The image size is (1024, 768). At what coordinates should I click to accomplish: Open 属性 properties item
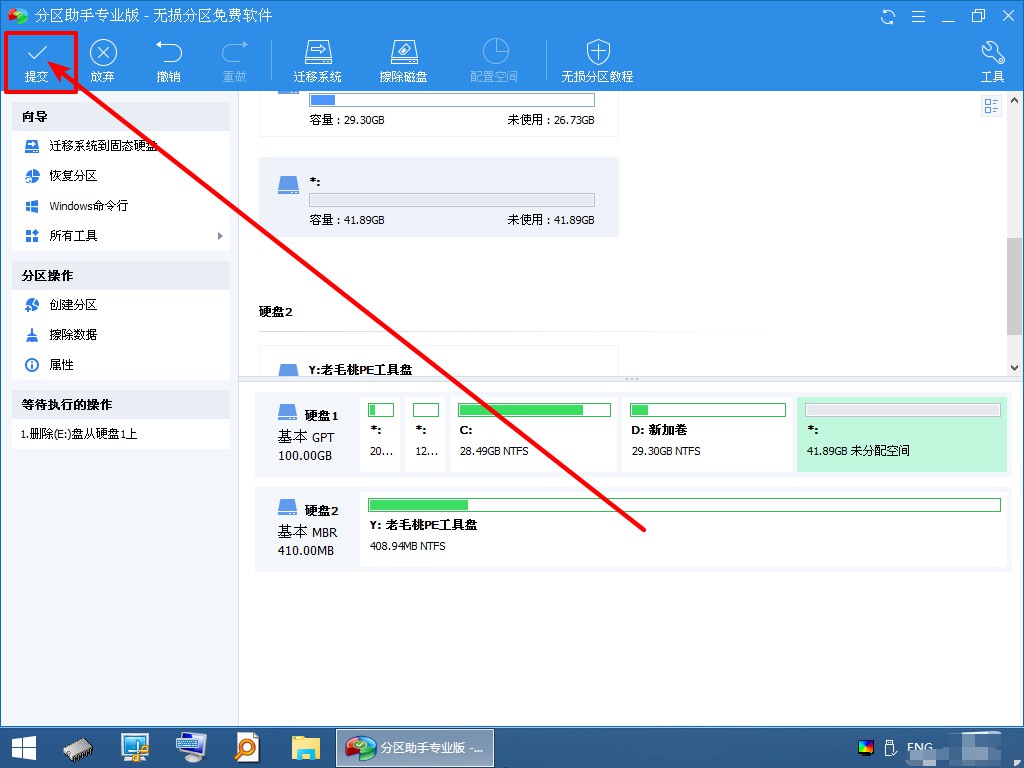point(121,365)
